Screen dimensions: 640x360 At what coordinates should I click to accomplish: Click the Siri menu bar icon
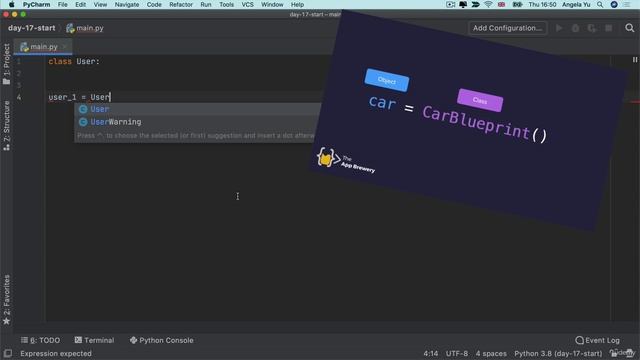click(x=614, y=4)
